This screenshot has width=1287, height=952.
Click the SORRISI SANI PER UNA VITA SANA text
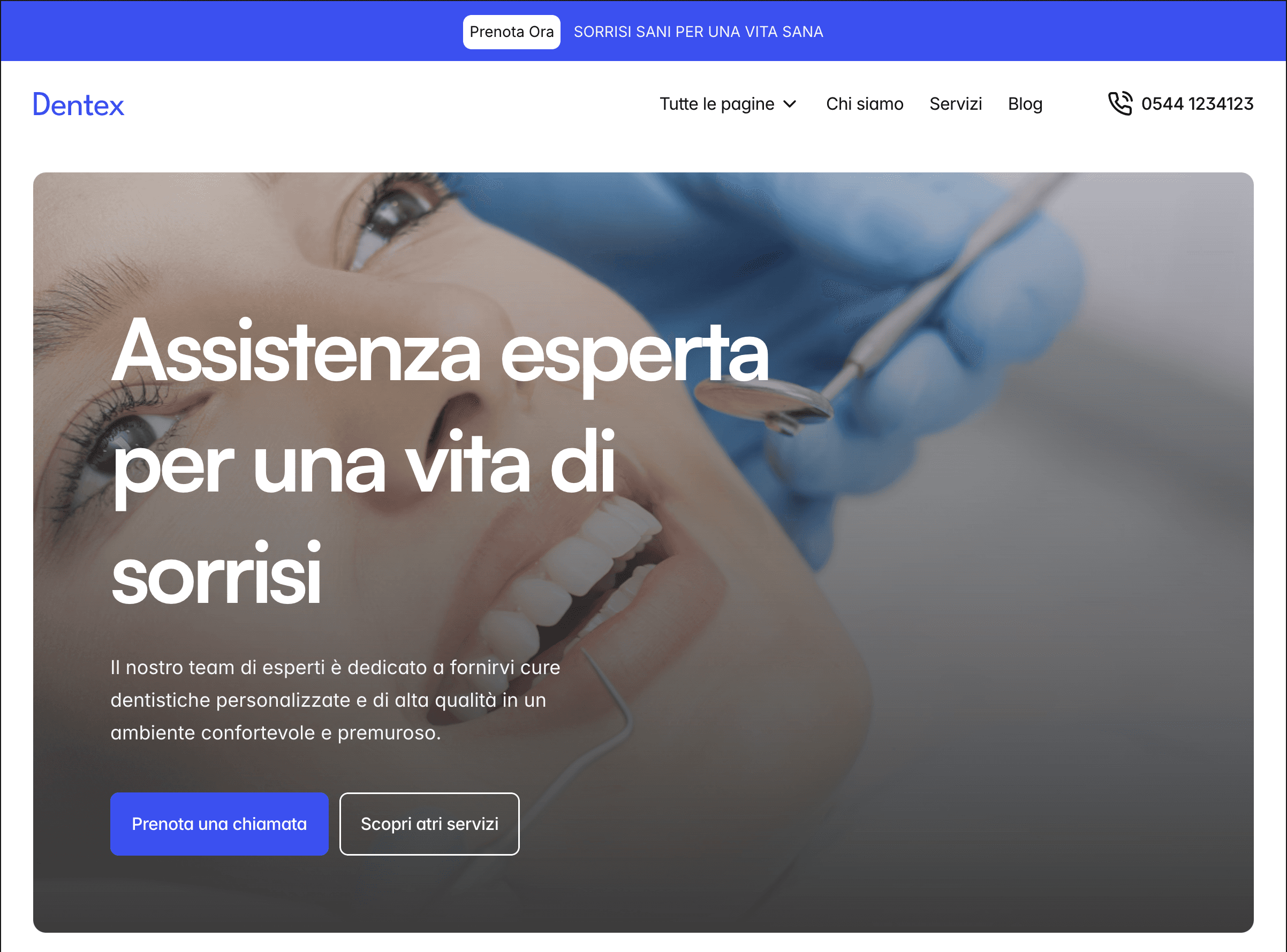tap(698, 32)
